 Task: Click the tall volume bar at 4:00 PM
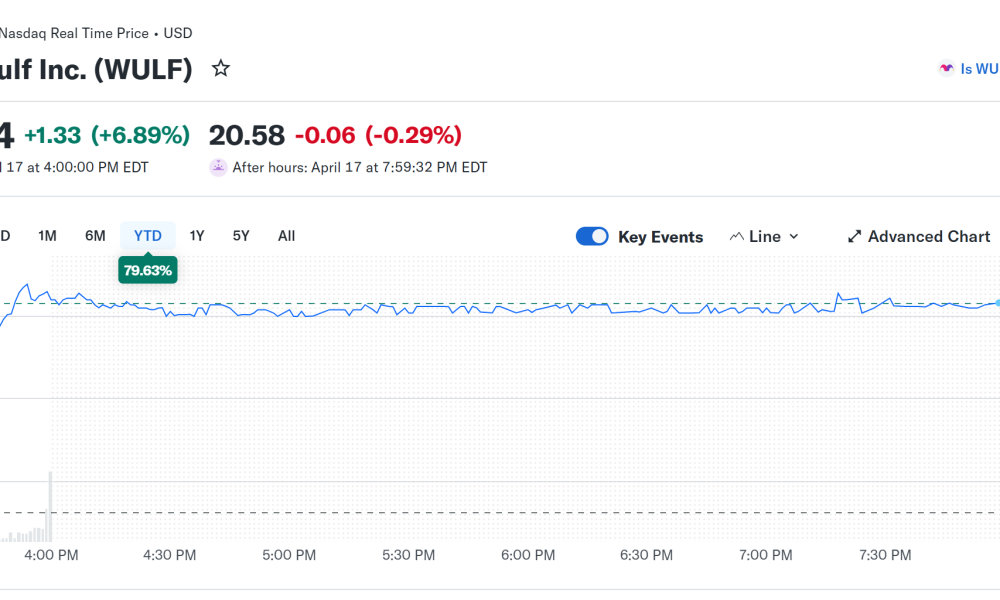50,505
